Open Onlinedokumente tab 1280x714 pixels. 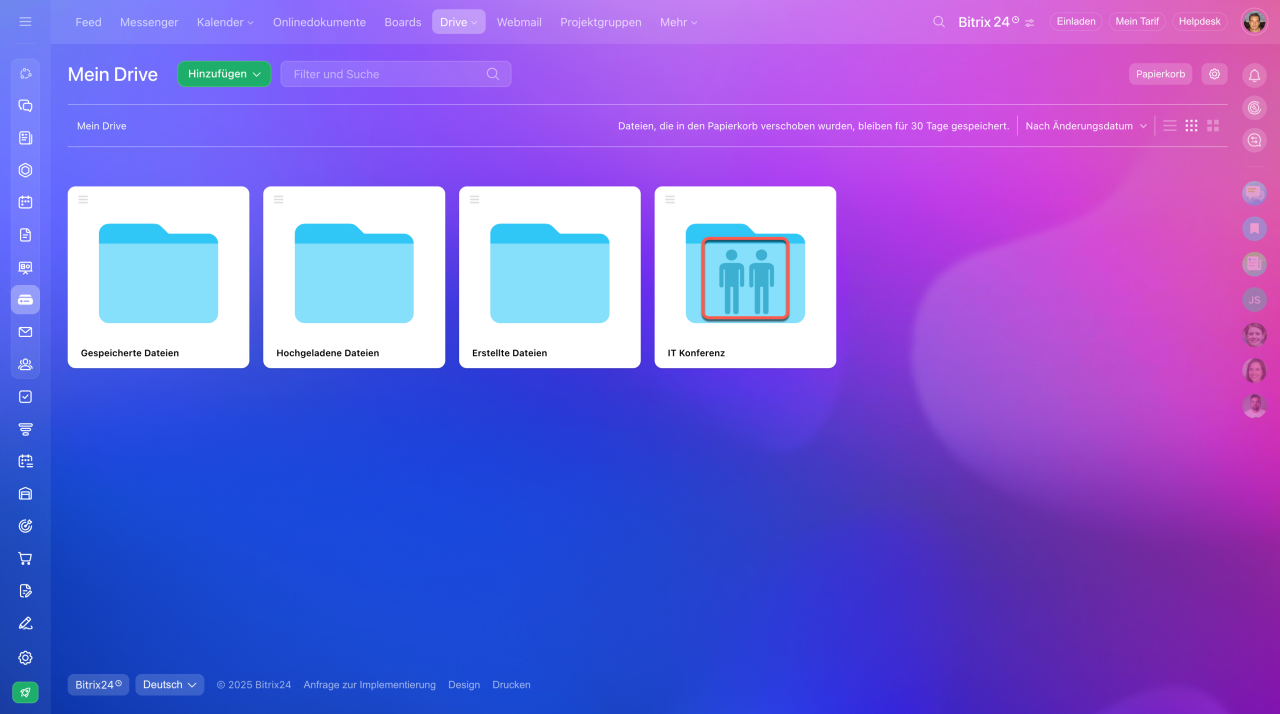tap(320, 22)
